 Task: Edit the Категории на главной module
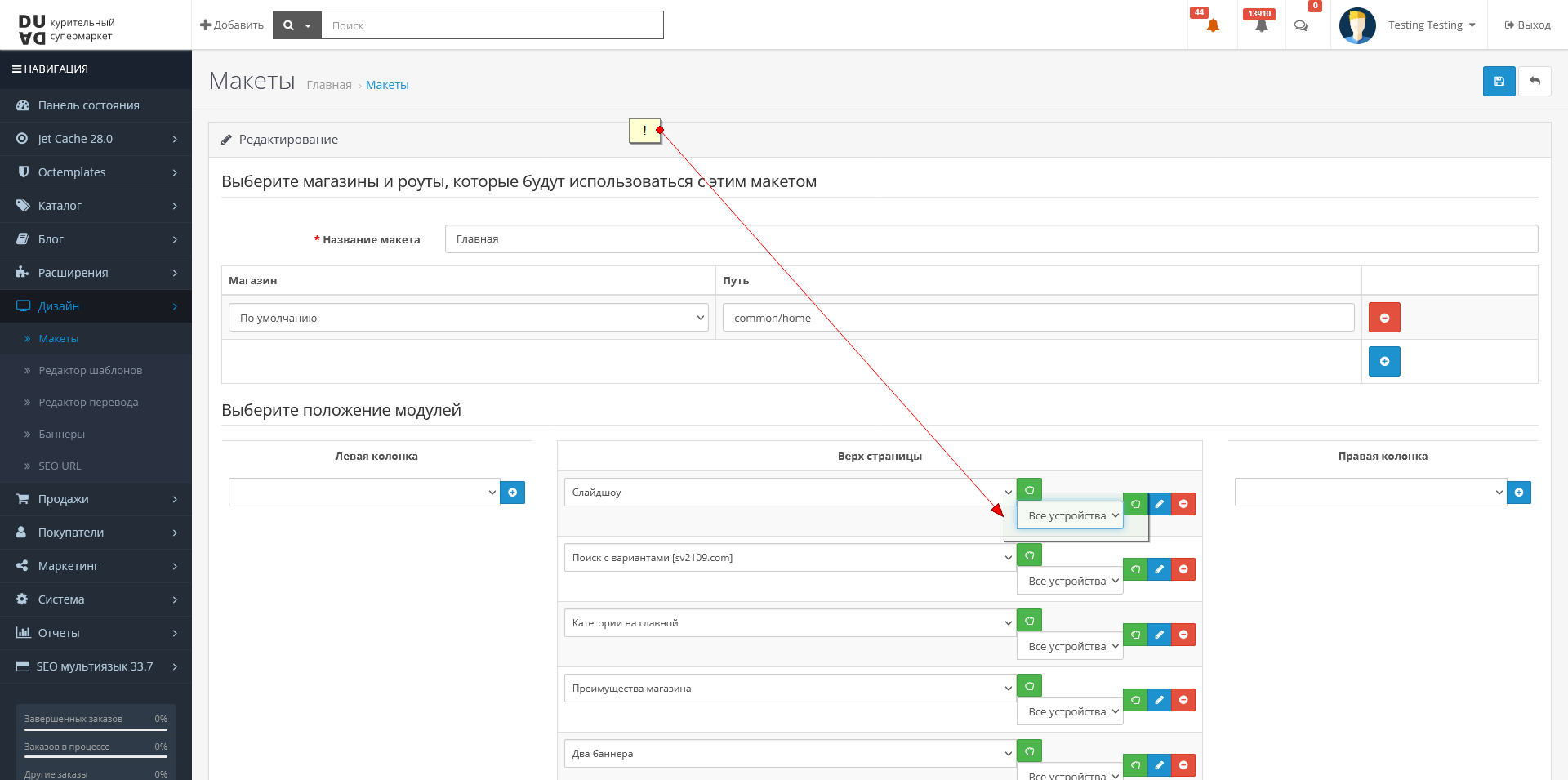[1159, 635]
